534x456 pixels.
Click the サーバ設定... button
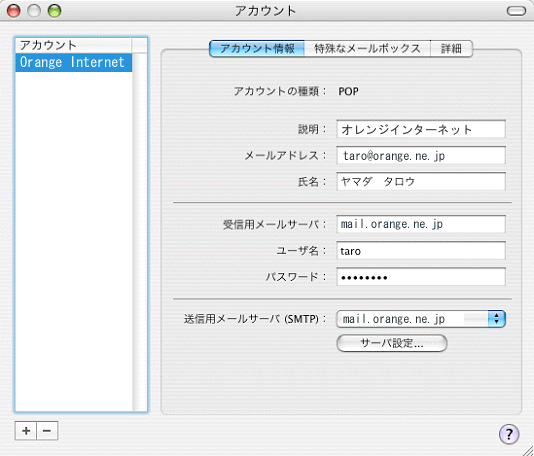coord(392,343)
